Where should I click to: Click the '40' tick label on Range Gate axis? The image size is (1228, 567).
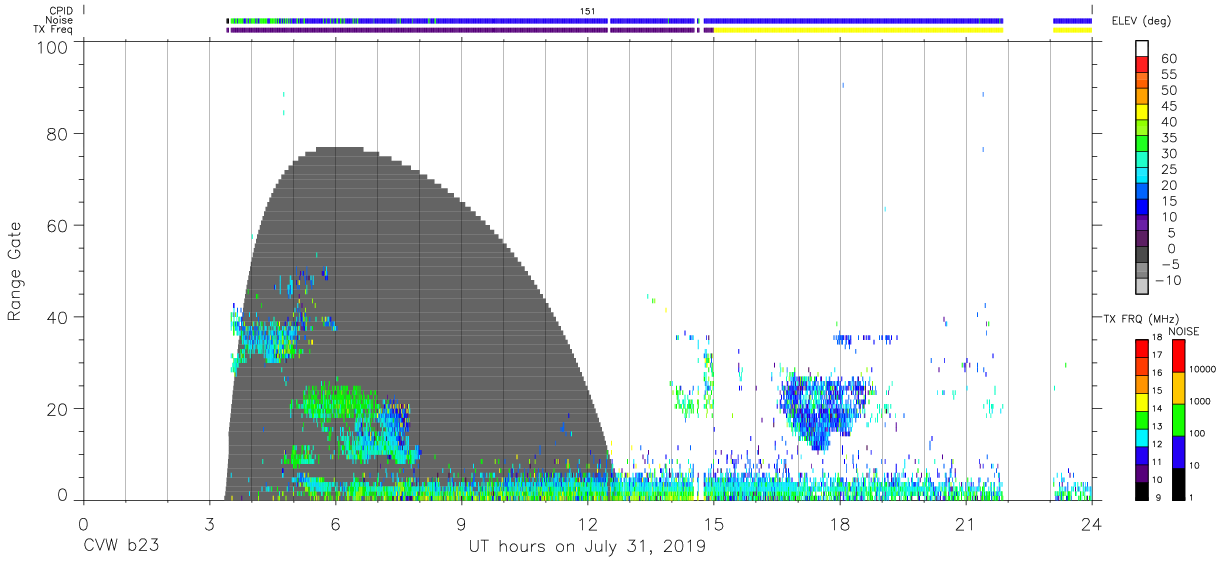tap(59, 317)
